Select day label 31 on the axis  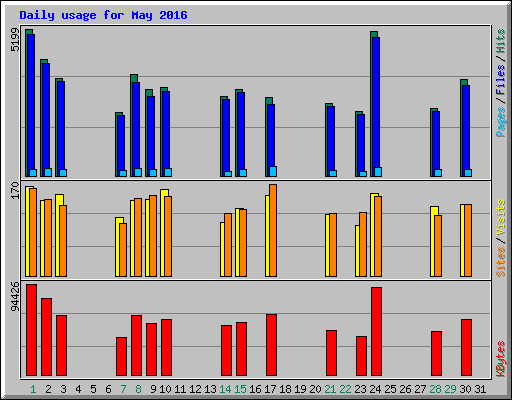point(480,389)
